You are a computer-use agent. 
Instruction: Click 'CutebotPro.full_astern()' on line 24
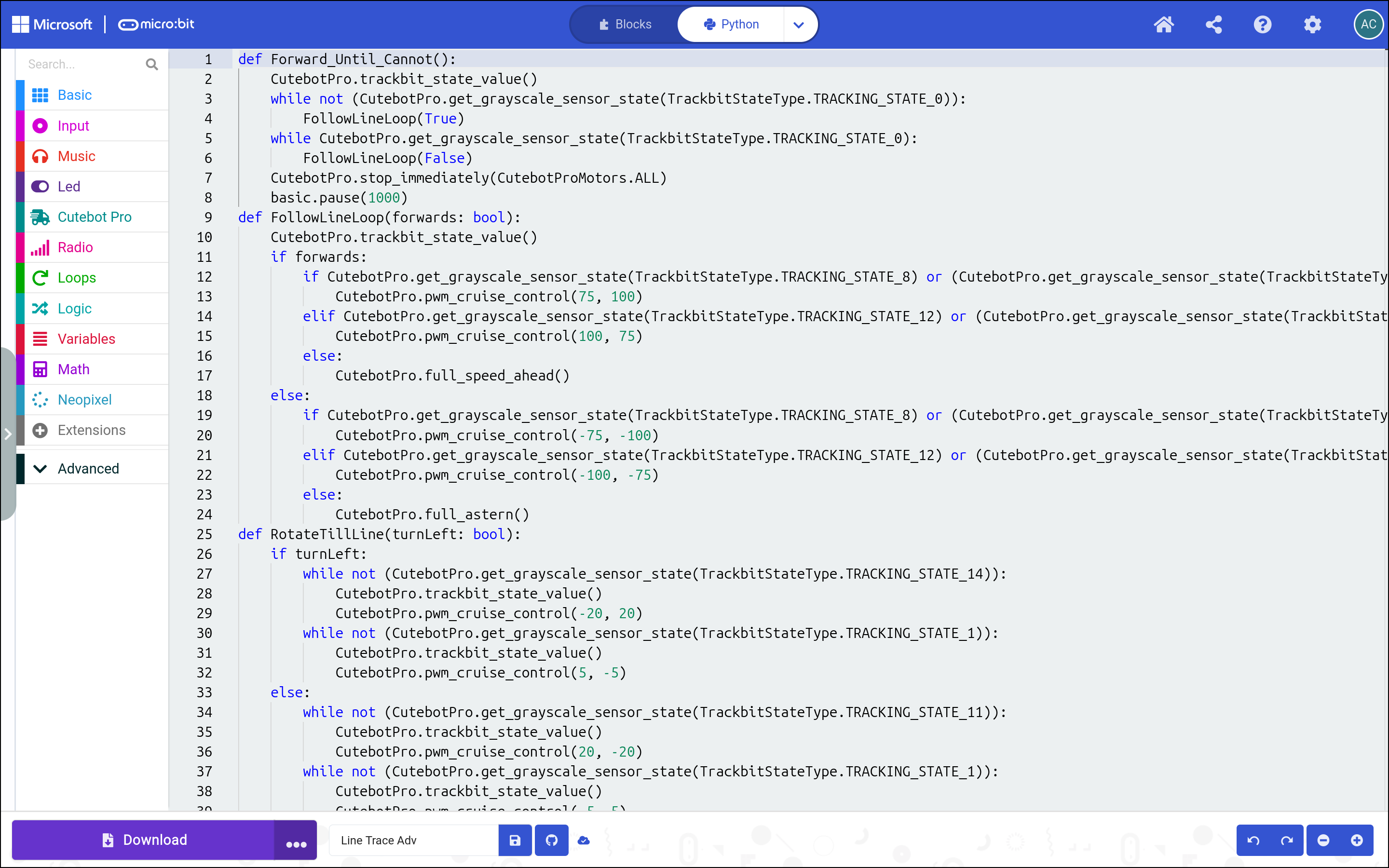coord(432,515)
